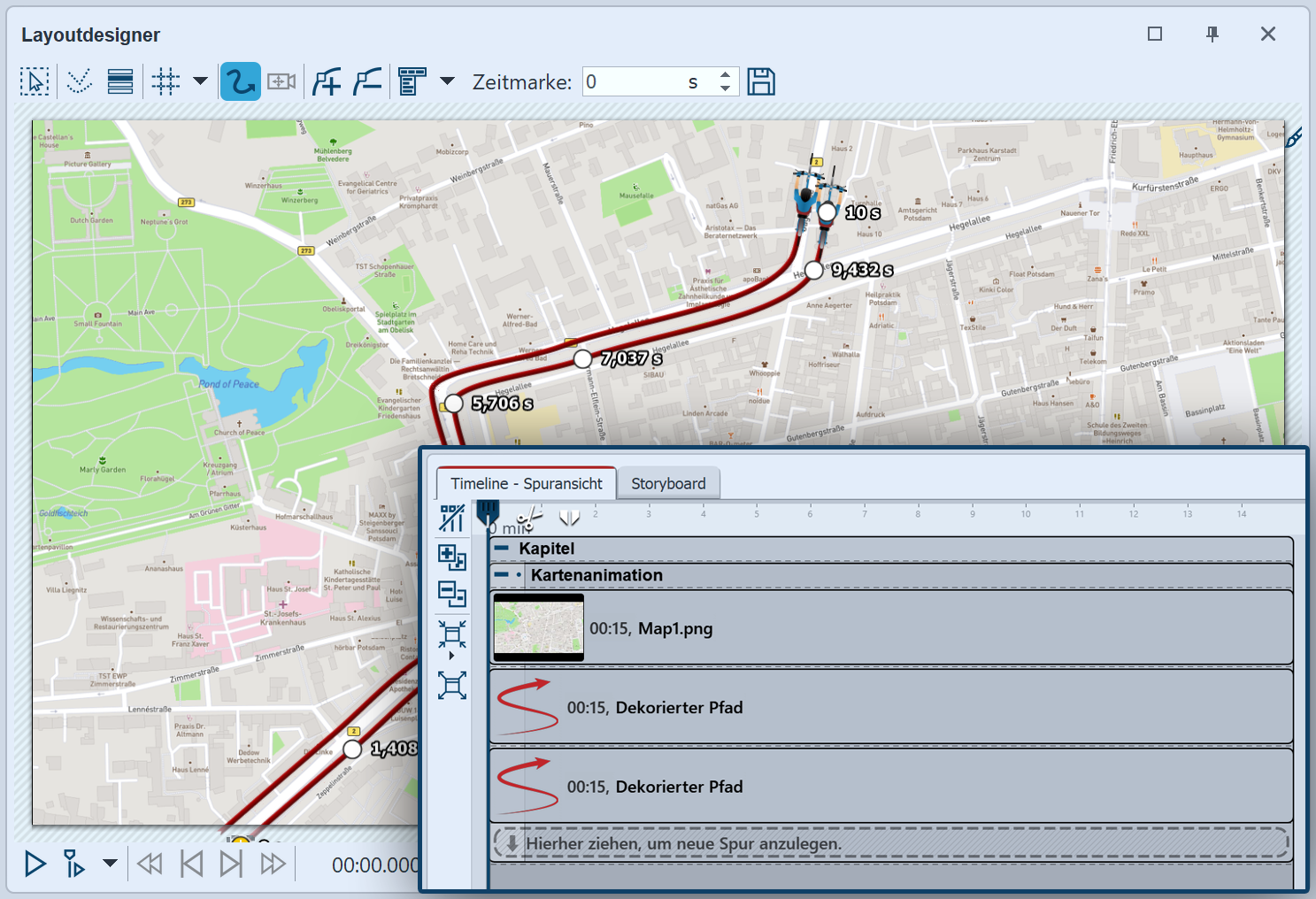The image size is (1316, 899).
Task: Click the add path point icon
Action: (327, 81)
